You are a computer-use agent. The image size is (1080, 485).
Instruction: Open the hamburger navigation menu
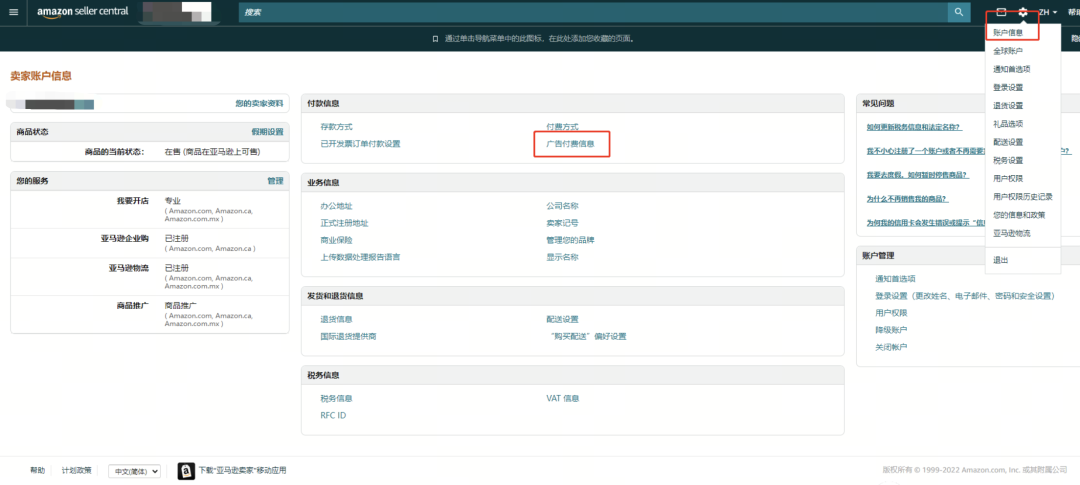13,12
